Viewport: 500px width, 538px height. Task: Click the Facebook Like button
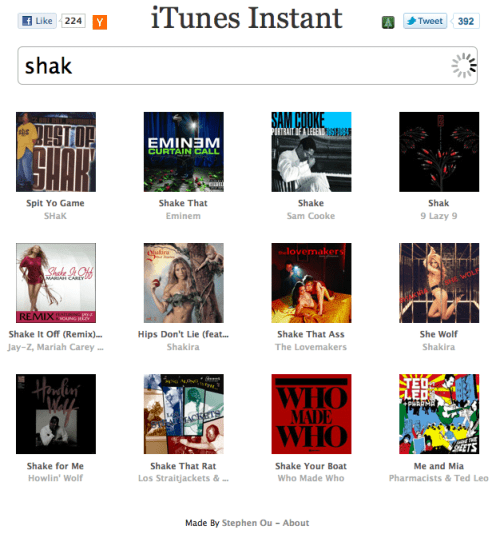click(37, 21)
